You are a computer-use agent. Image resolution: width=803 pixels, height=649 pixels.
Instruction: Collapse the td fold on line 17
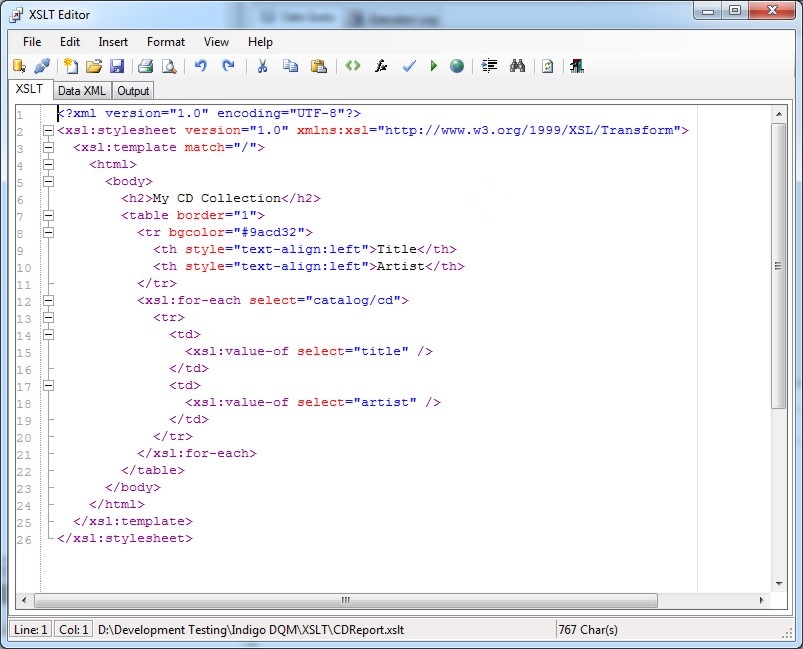[x=48, y=385]
